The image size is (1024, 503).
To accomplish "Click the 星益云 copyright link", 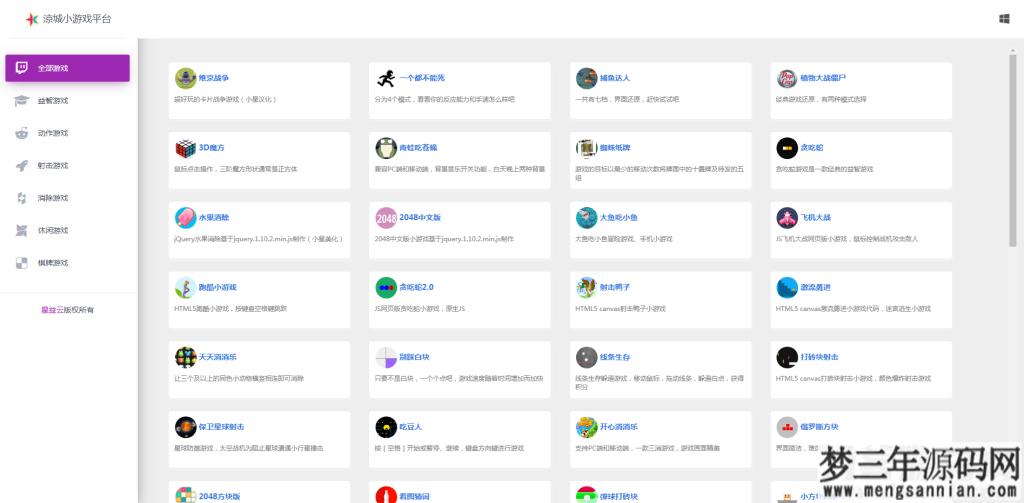I will click(52, 310).
